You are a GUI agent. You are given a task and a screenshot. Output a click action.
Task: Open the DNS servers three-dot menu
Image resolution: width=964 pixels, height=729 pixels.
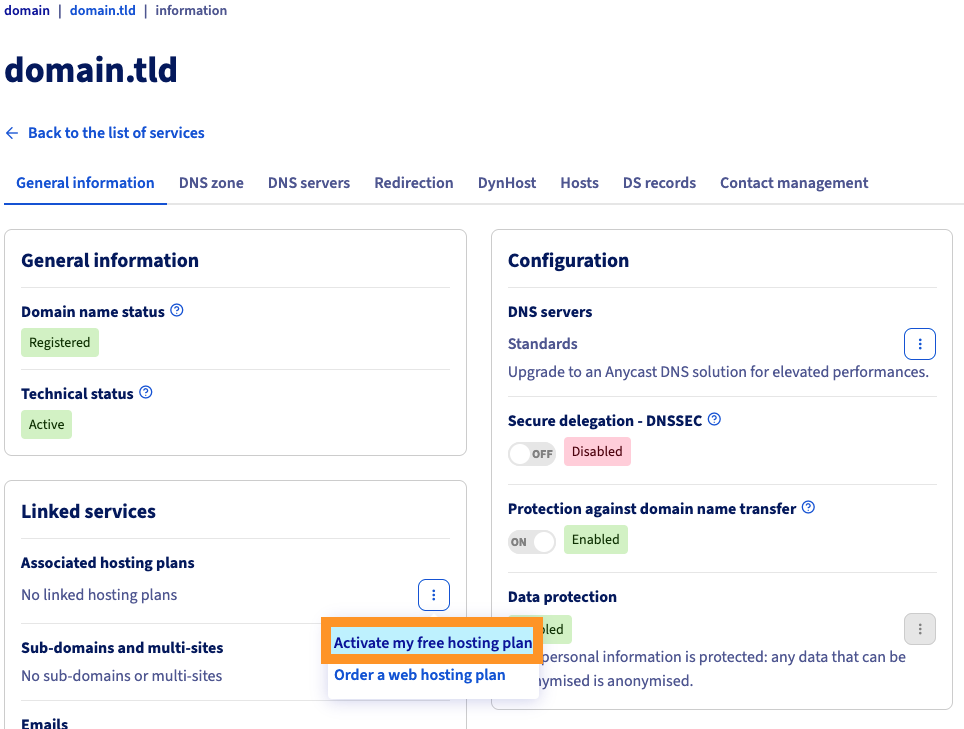[919, 344]
